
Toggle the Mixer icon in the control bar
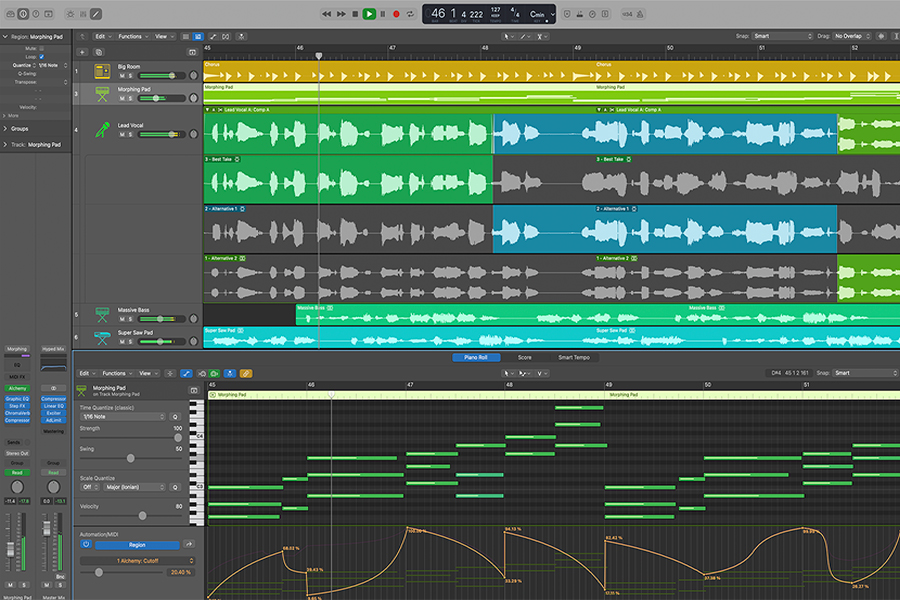[x=83, y=14]
